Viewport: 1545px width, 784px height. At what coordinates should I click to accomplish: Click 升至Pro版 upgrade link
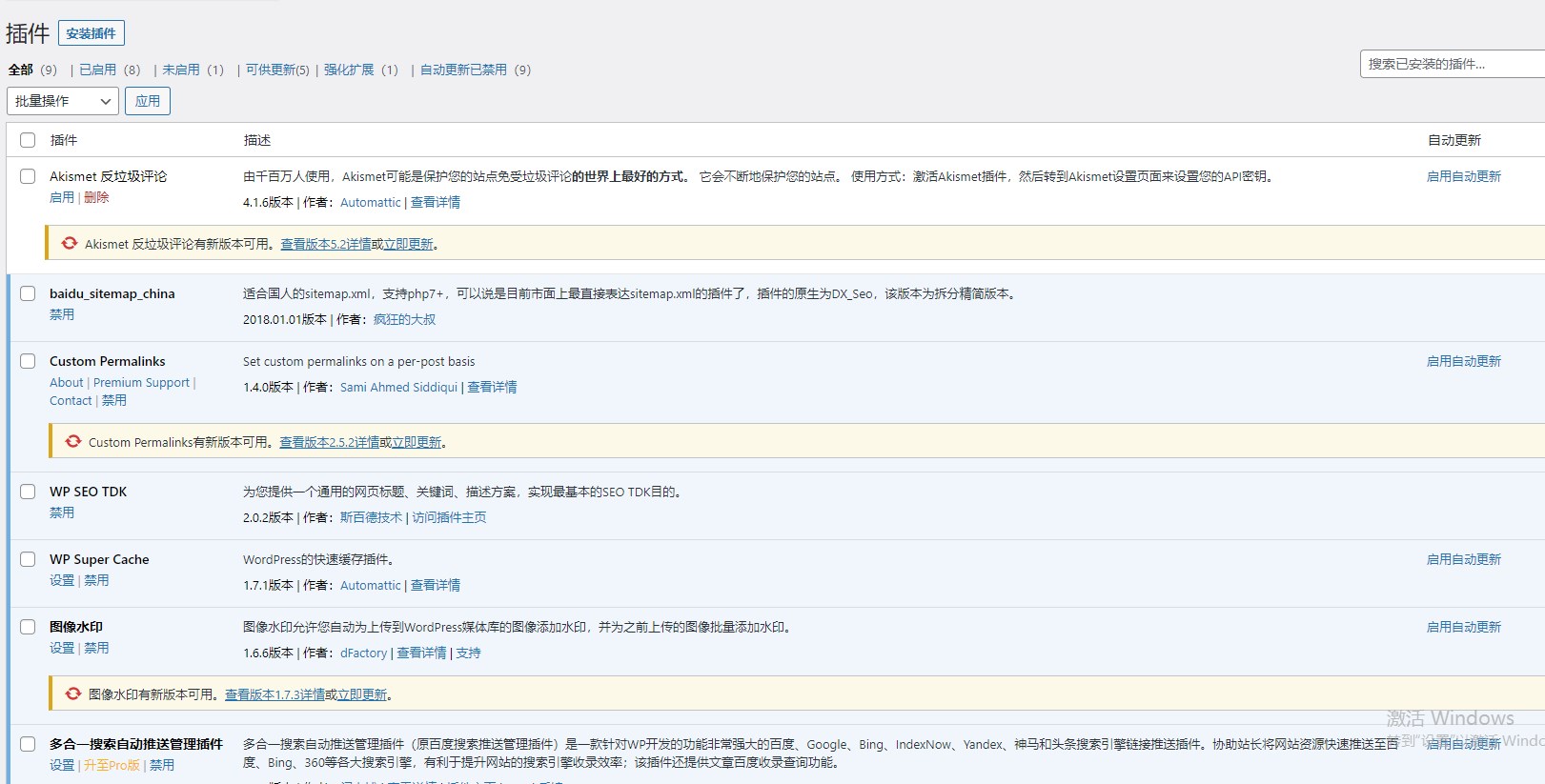coord(112,765)
